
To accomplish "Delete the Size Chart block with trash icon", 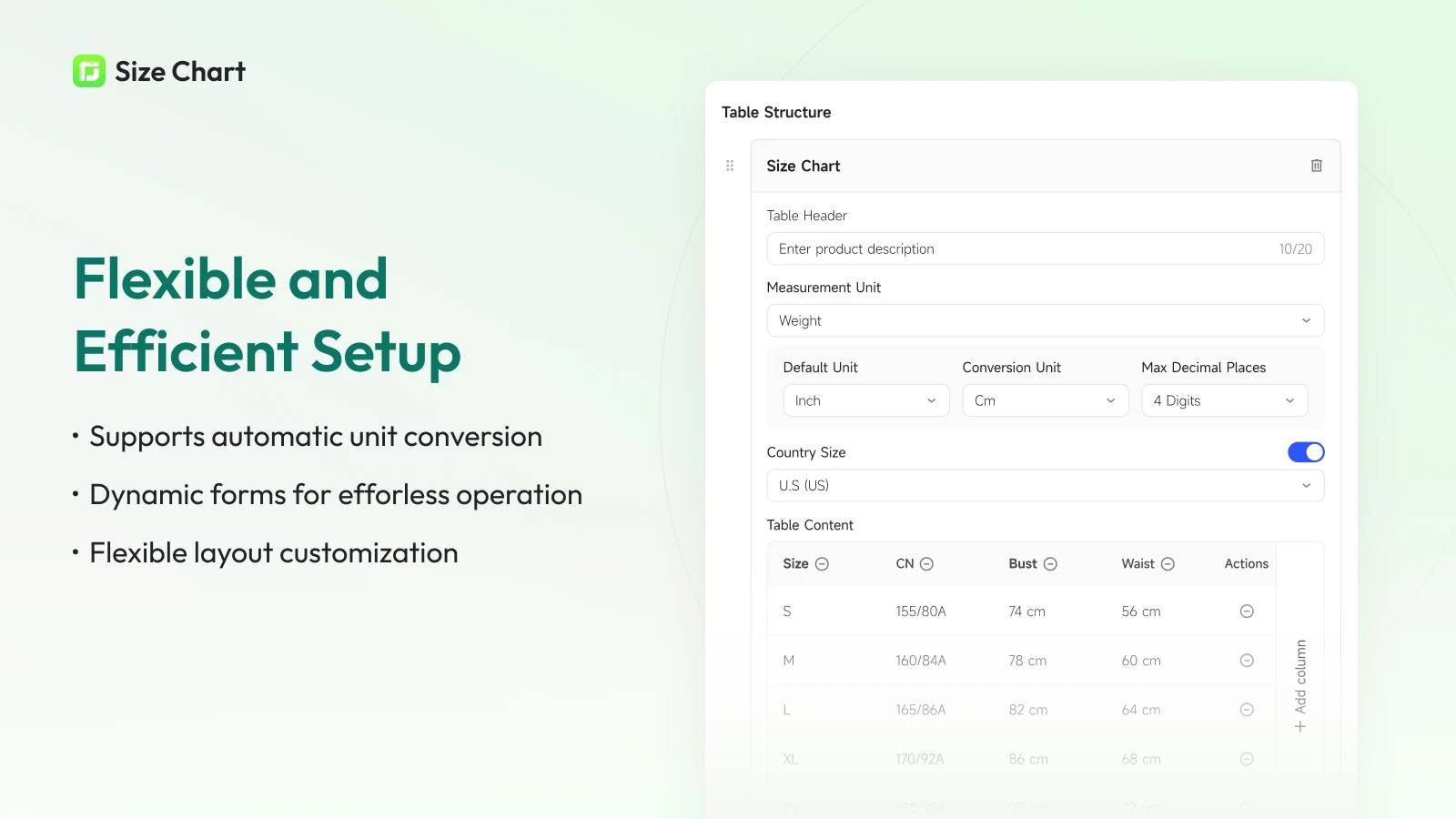I will (1316, 166).
